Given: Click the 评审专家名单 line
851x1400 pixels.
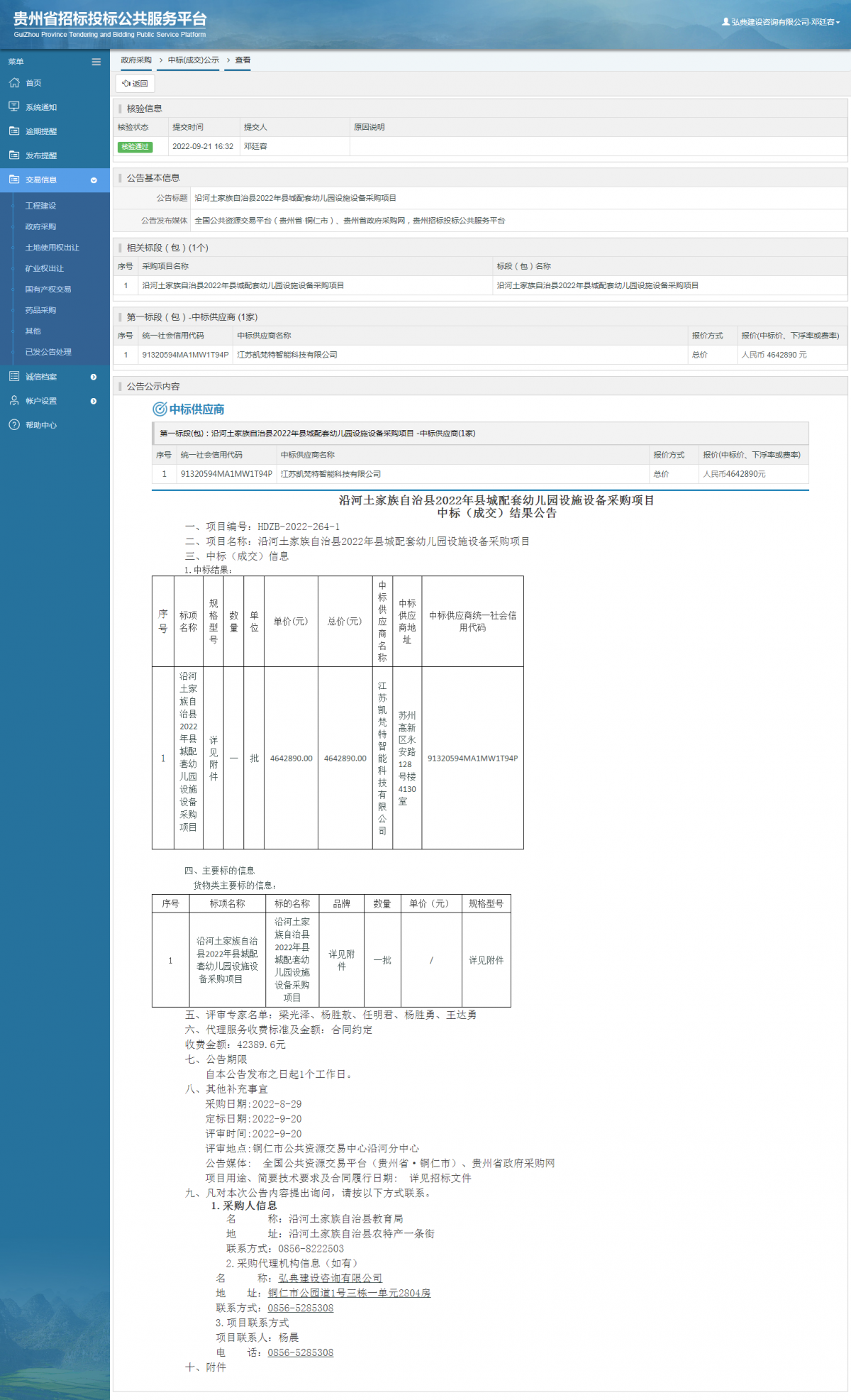Looking at the screenshot, I should (330, 1015).
